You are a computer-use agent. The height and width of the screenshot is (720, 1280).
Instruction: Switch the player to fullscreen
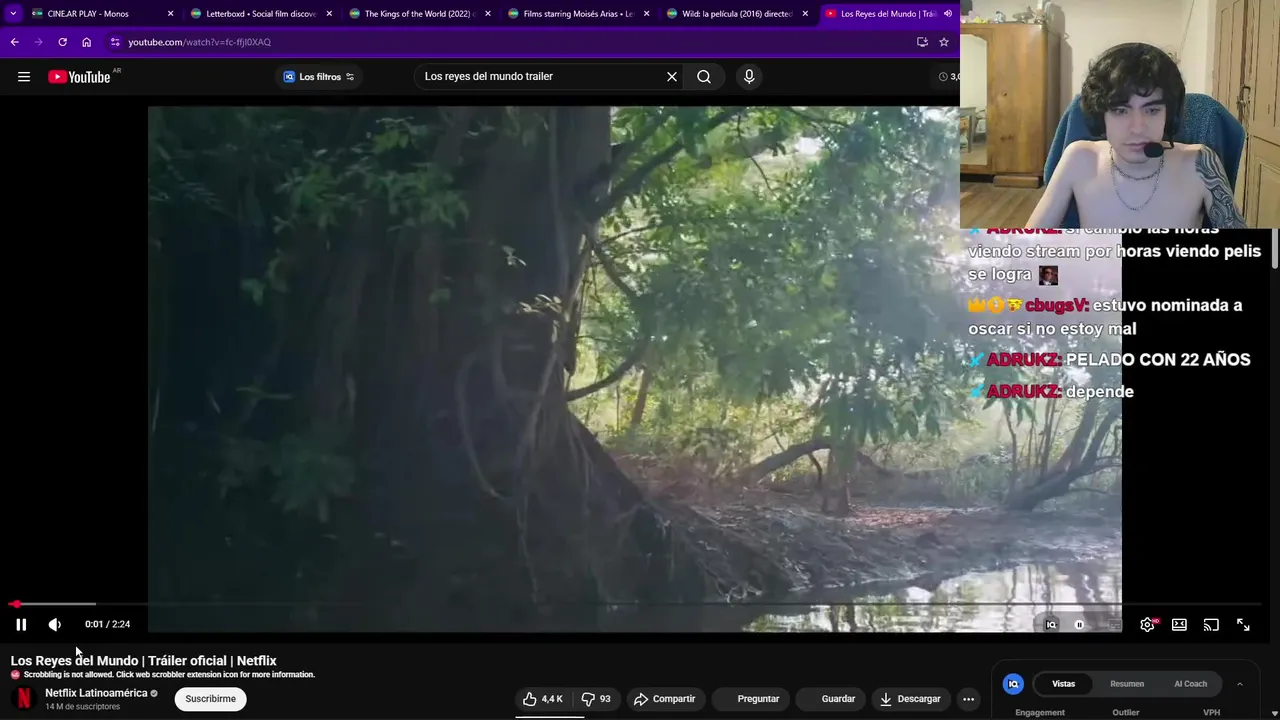click(1243, 625)
